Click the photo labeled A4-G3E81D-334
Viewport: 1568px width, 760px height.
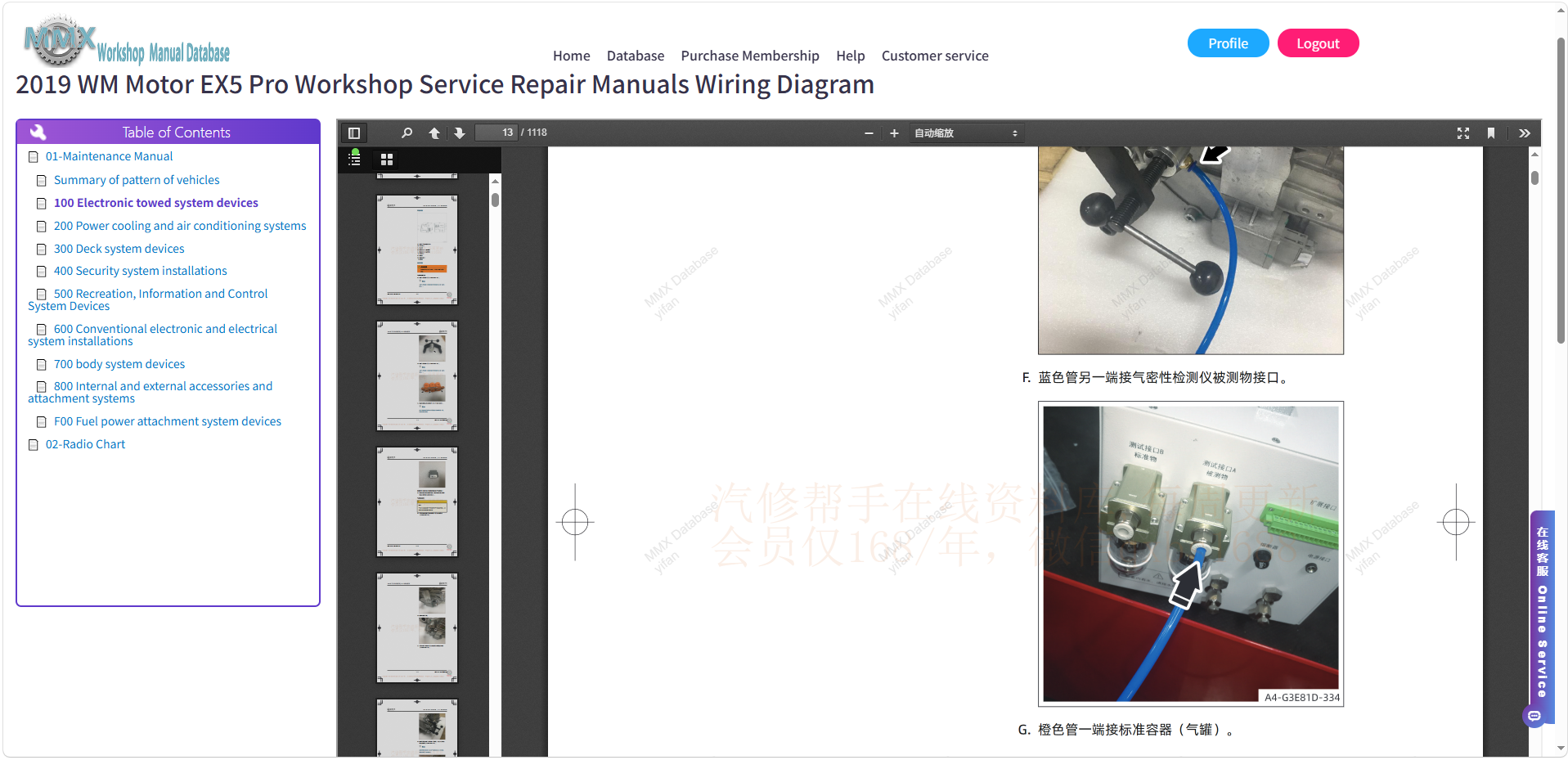[1190, 554]
